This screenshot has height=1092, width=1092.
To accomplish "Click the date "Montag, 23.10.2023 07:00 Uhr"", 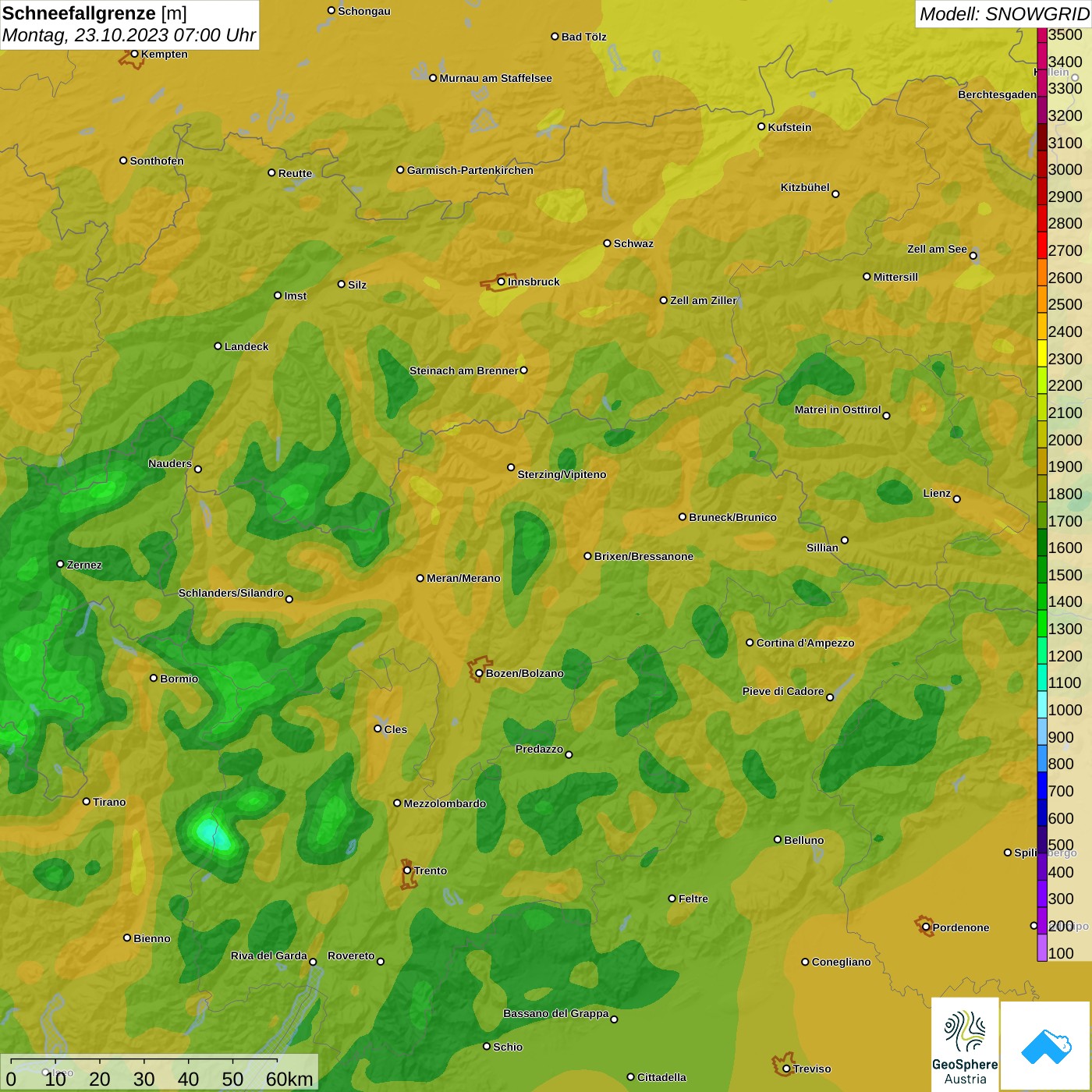I will coord(129,35).
